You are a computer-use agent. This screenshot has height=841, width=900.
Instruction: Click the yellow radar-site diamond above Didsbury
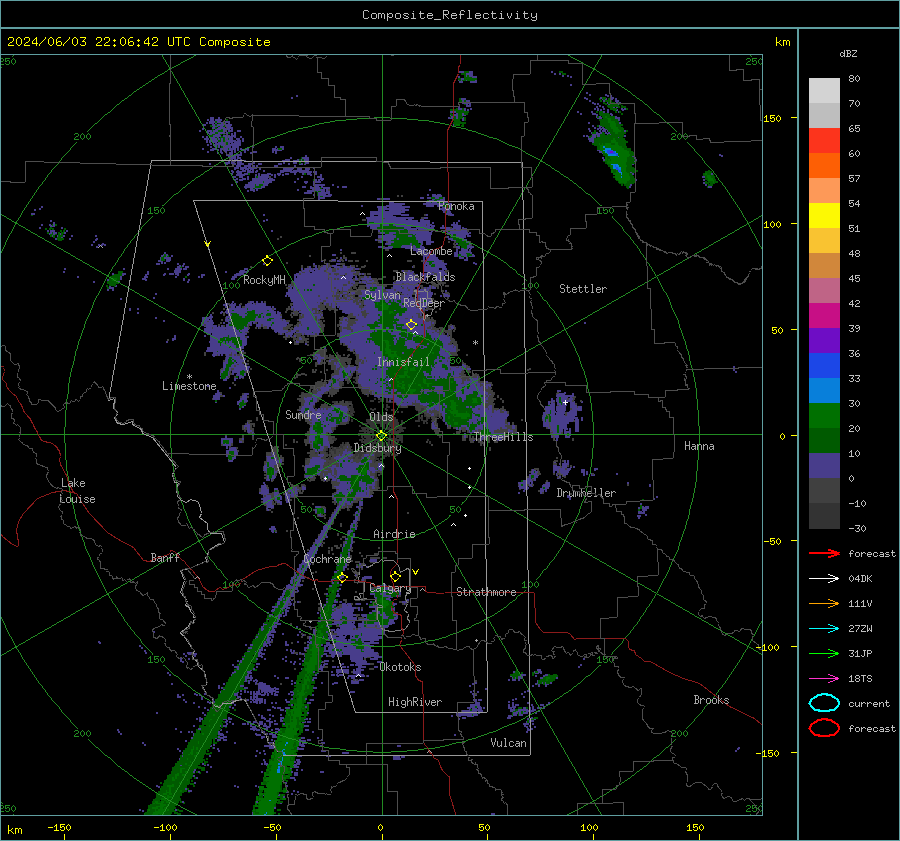tap(382, 436)
